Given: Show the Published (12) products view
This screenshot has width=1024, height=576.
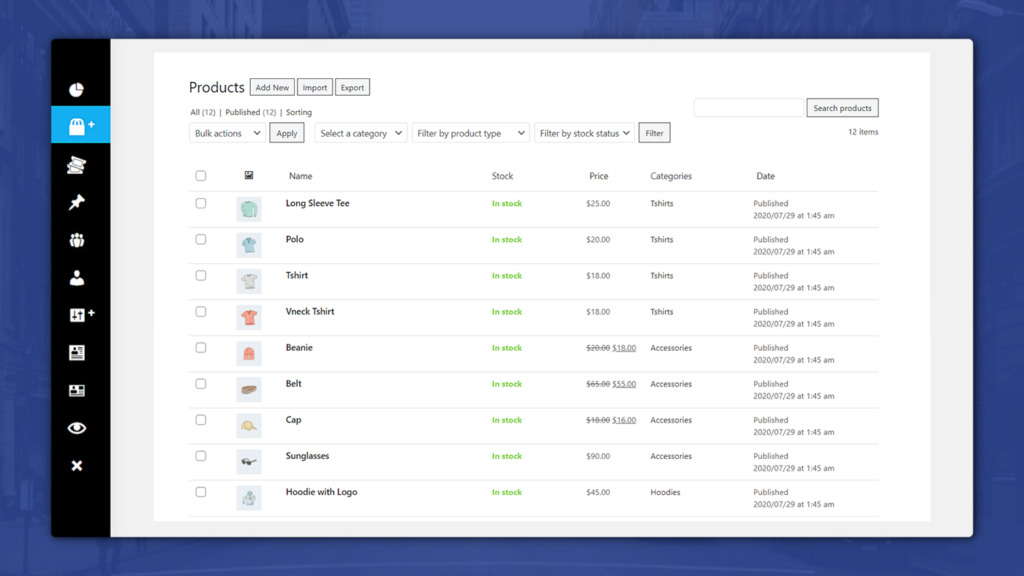Looking at the screenshot, I should (251, 112).
